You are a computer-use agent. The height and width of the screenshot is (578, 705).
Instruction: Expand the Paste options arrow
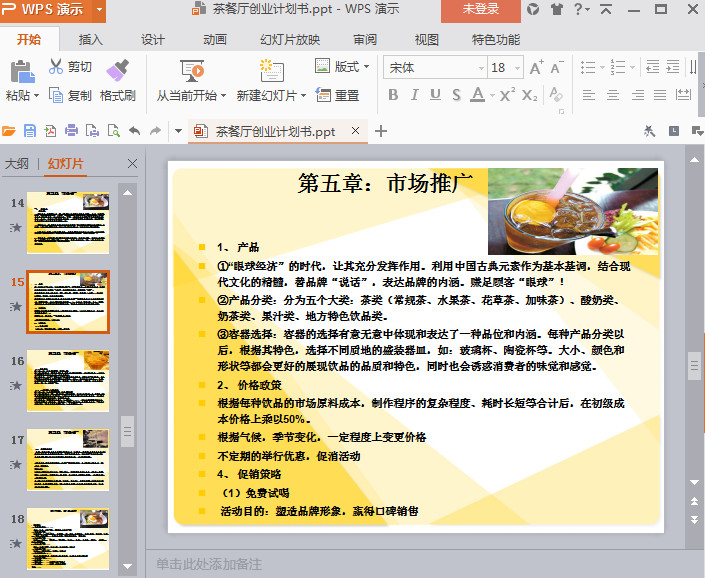pos(36,95)
